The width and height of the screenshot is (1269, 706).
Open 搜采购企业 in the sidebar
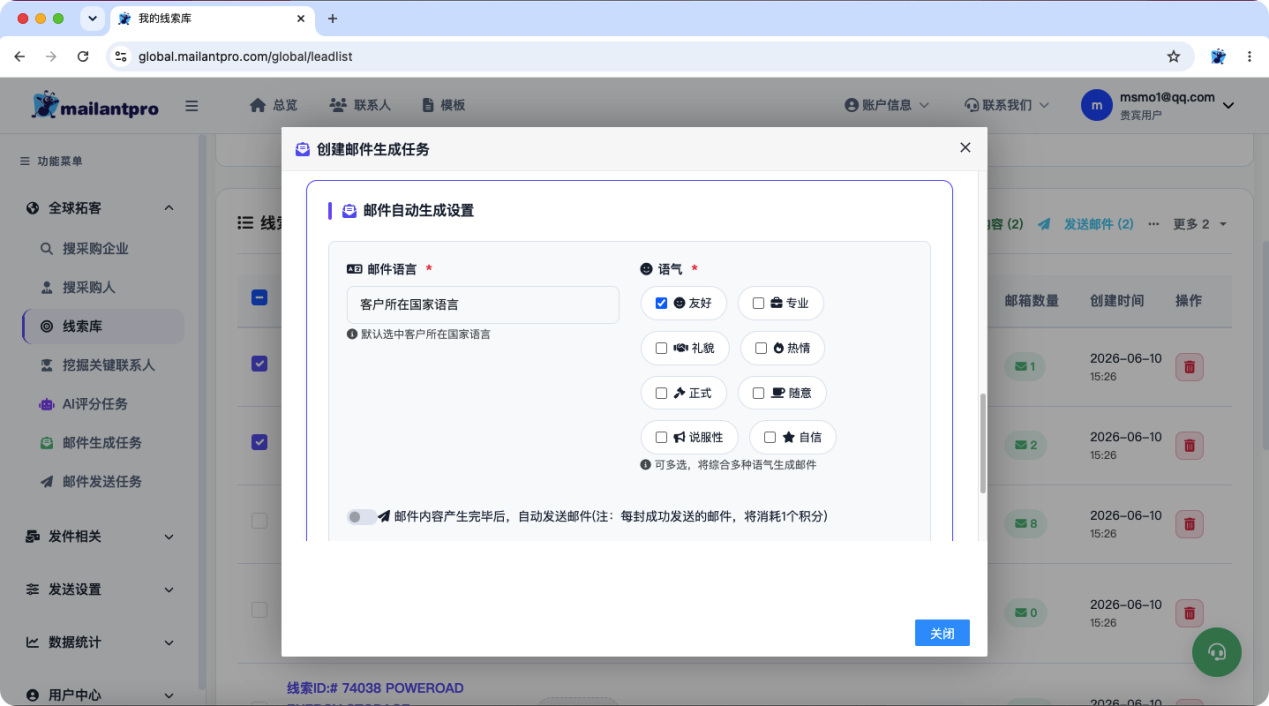pos(95,248)
